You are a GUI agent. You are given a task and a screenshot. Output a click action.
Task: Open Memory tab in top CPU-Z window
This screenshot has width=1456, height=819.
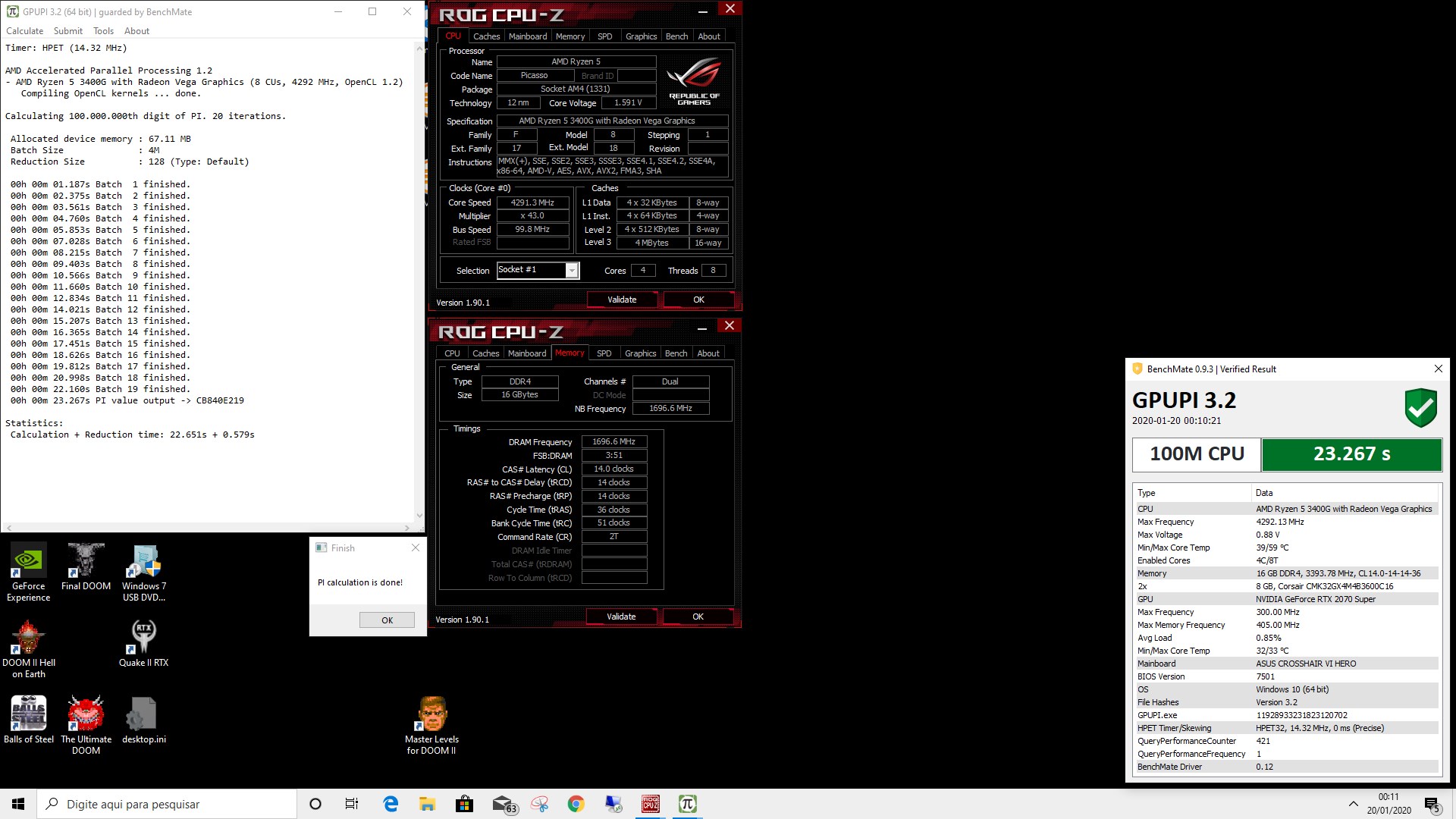pos(570,36)
